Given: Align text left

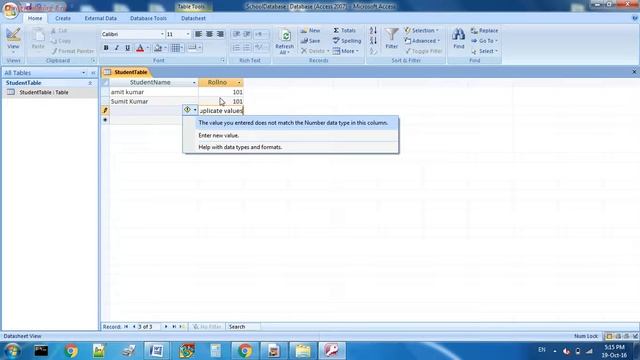Looking at the screenshot, I should (198, 34).
